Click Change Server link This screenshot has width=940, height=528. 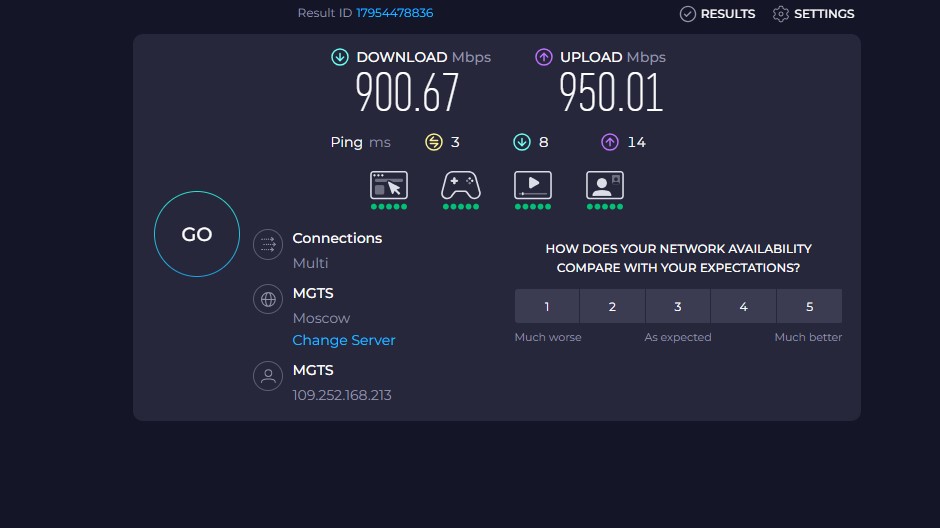pos(344,340)
